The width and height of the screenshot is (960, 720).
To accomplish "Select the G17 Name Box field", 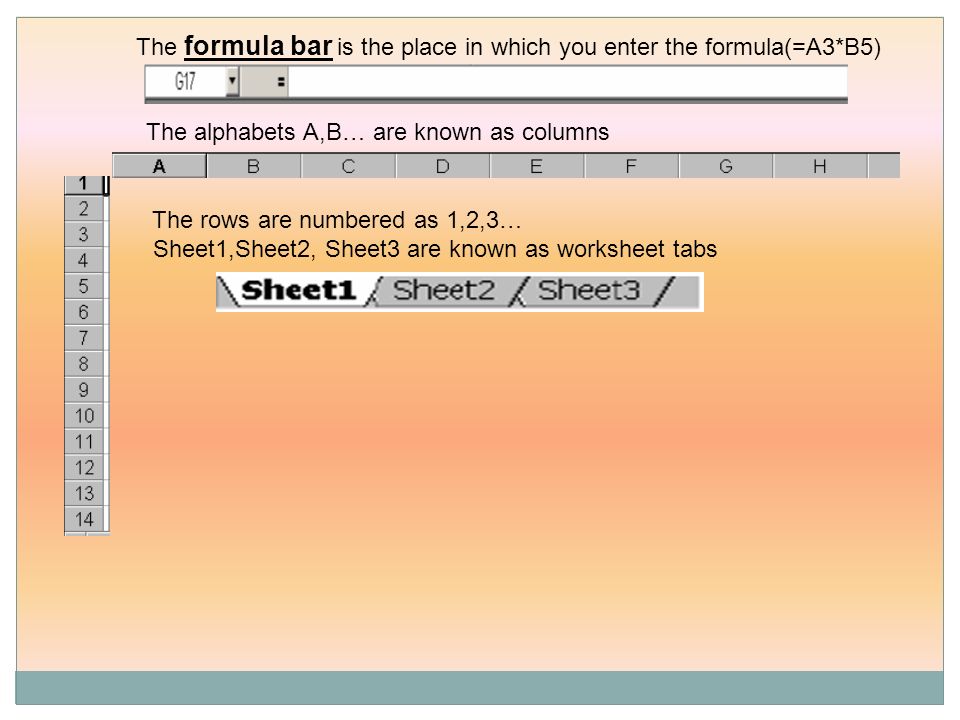I will pyautogui.click(x=186, y=81).
